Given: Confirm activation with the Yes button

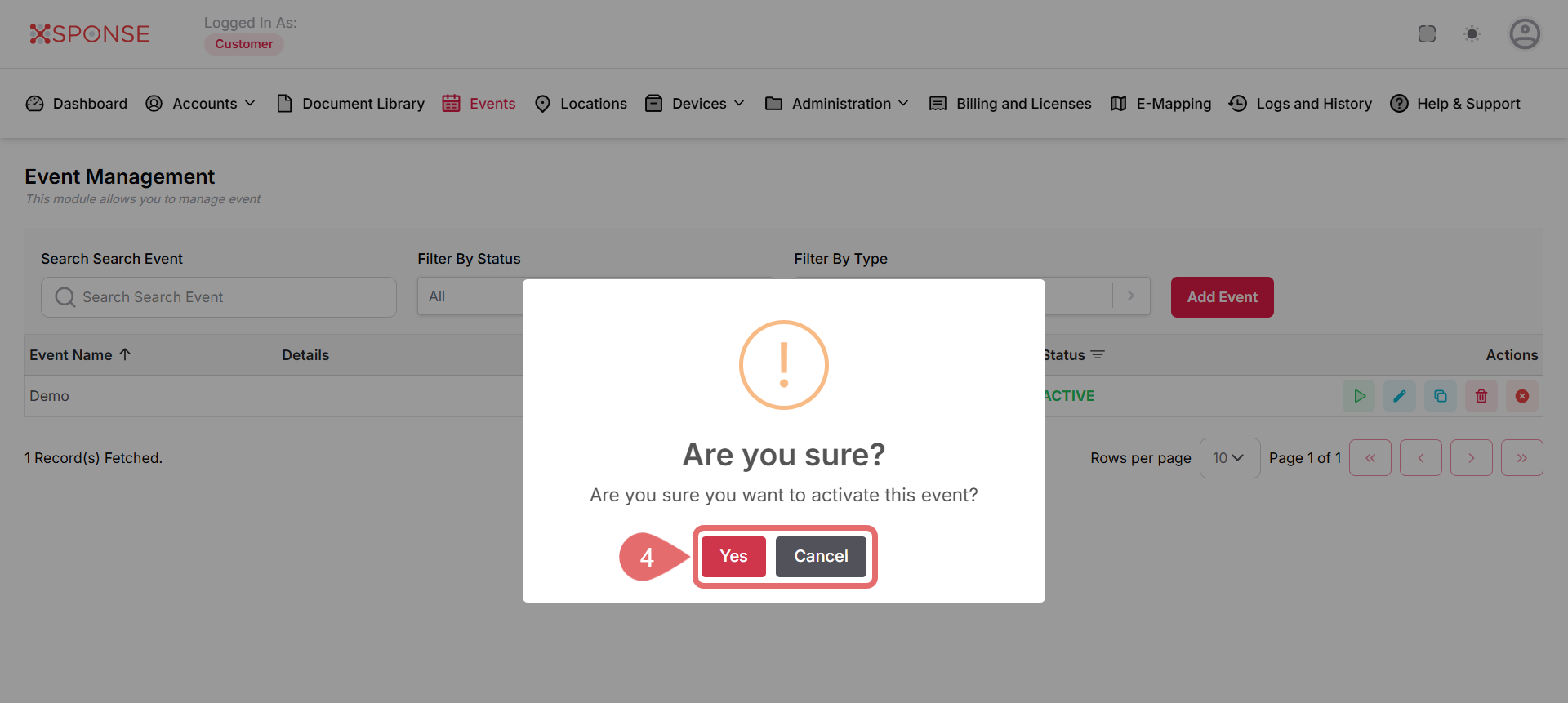Looking at the screenshot, I should 733,556.
